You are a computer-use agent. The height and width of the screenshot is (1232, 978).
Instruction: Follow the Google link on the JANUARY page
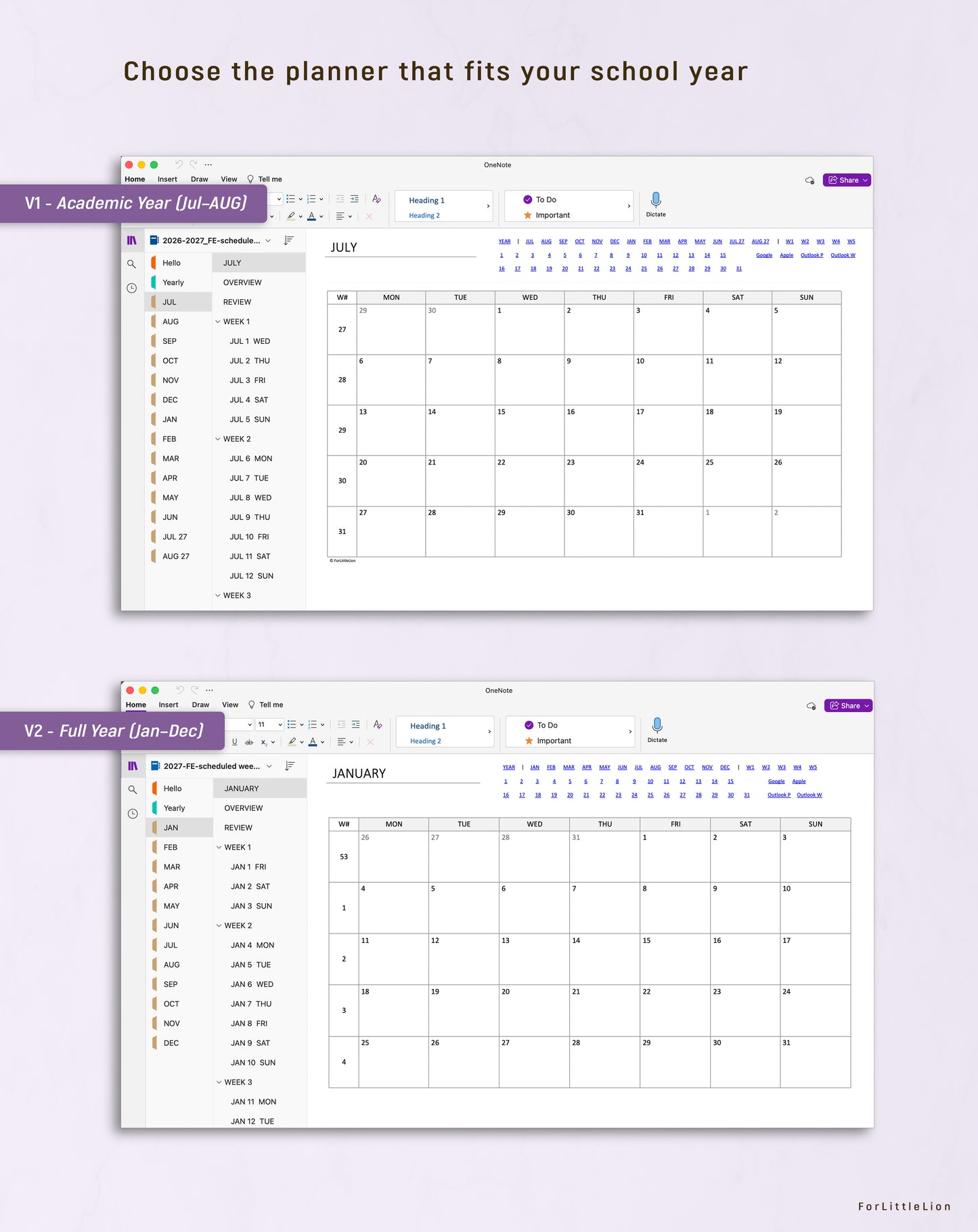tap(776, 781)
